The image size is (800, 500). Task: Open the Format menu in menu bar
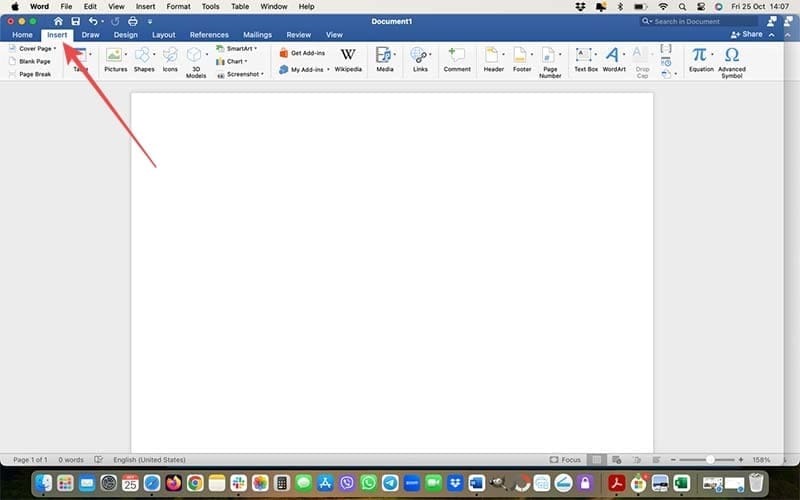[178, 7]
